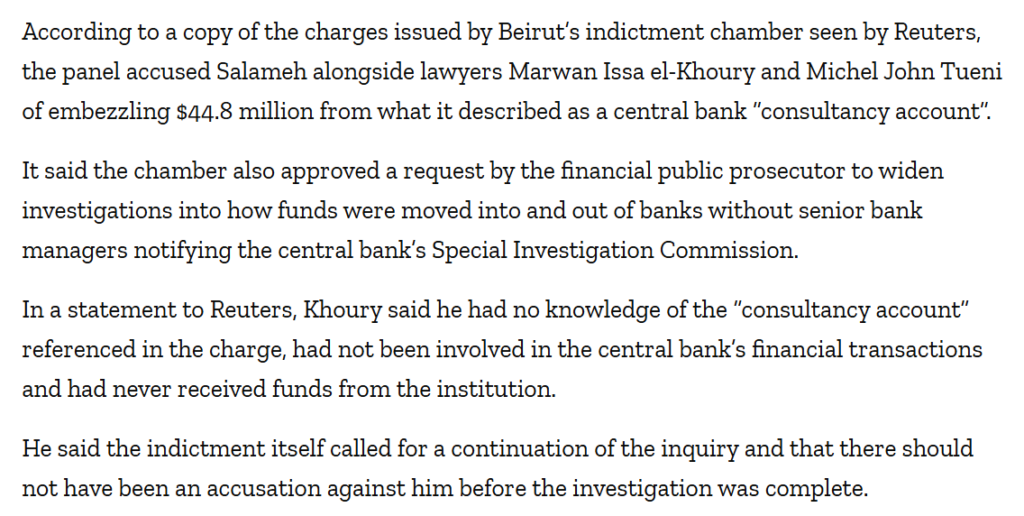Click the phrase "senior bank managers"
The image size is (1024, 516).
(x=840, y=210)
